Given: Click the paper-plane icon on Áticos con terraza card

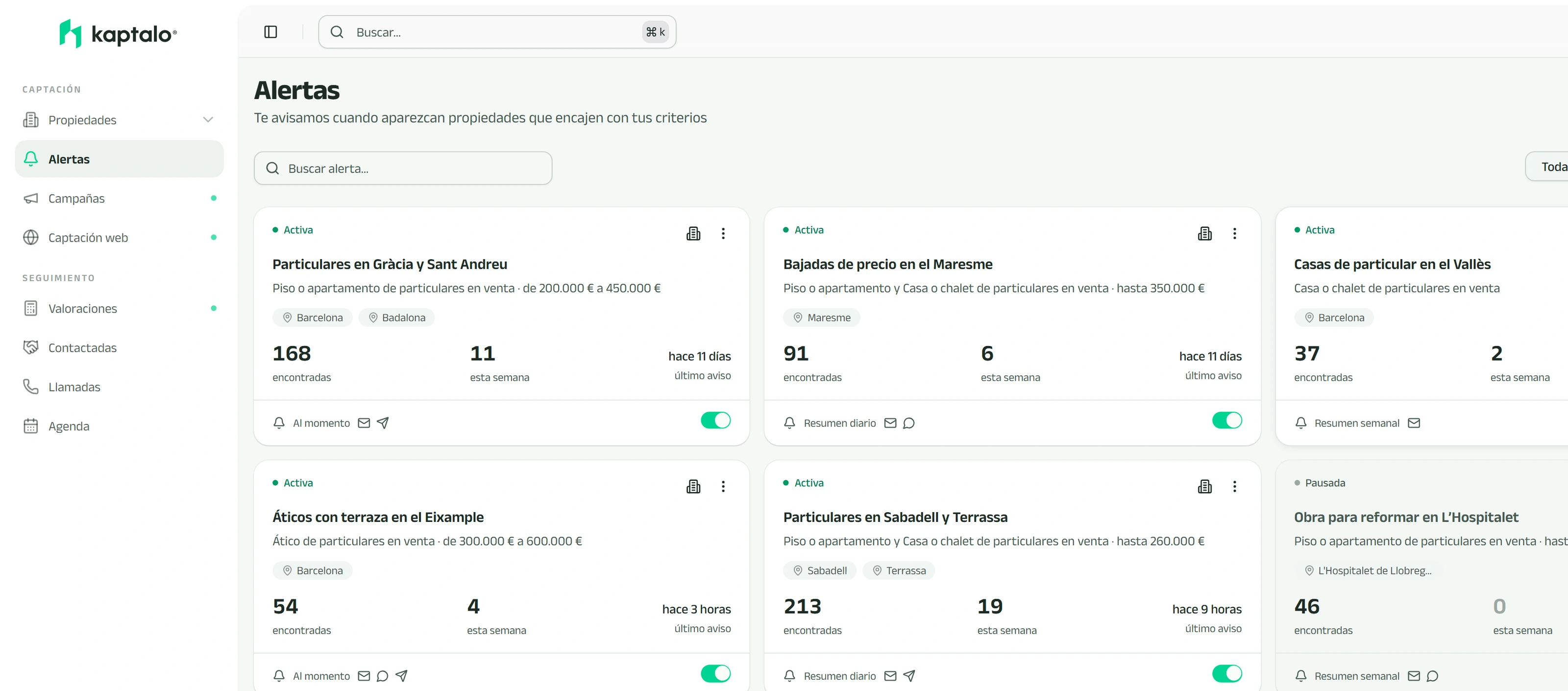Looking at the screenshot, I should 401,676.
